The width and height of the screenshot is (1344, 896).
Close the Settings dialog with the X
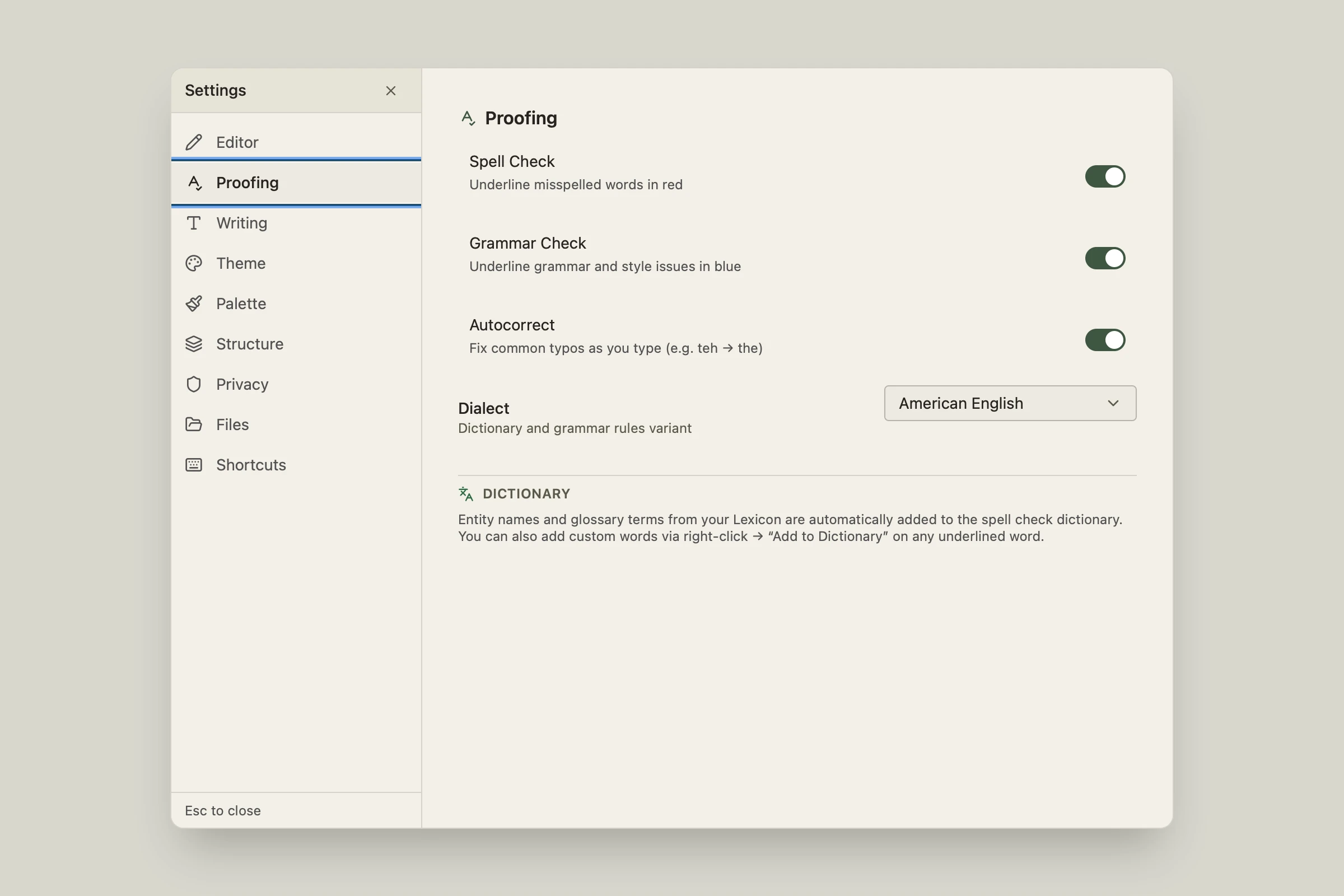click(391, 91)
